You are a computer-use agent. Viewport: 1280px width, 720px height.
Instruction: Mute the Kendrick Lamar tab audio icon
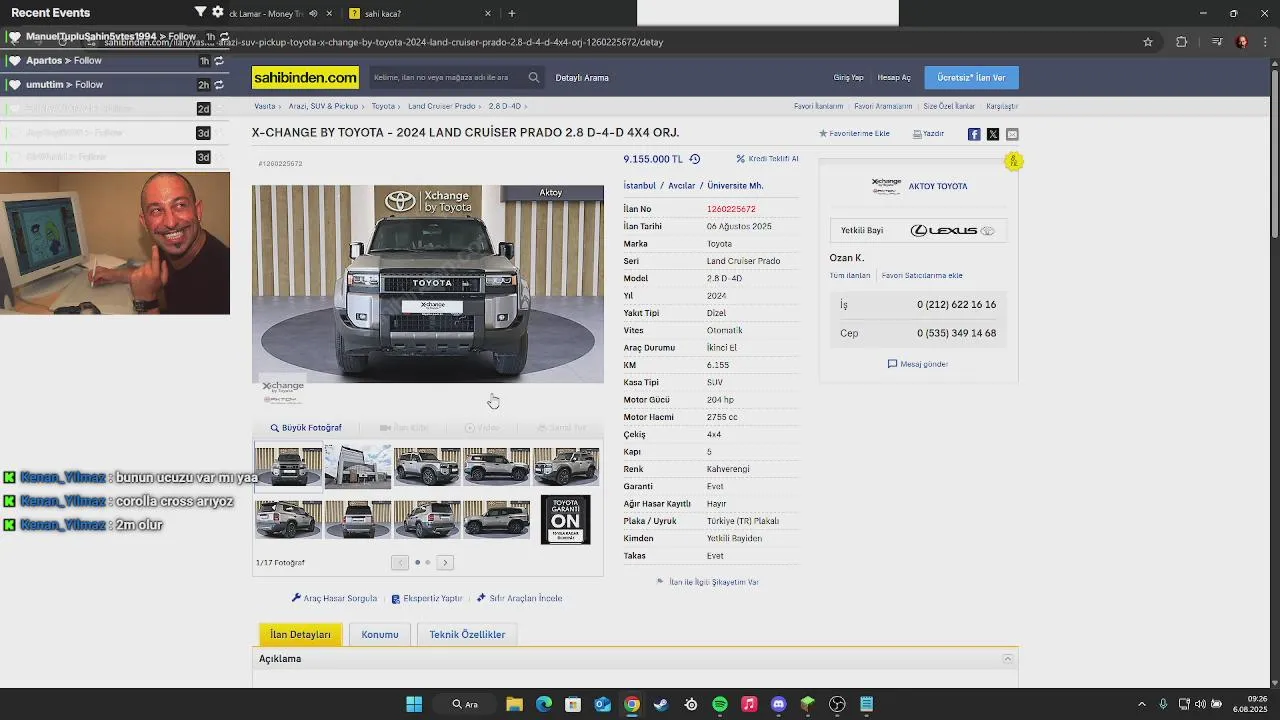(313, 13)
